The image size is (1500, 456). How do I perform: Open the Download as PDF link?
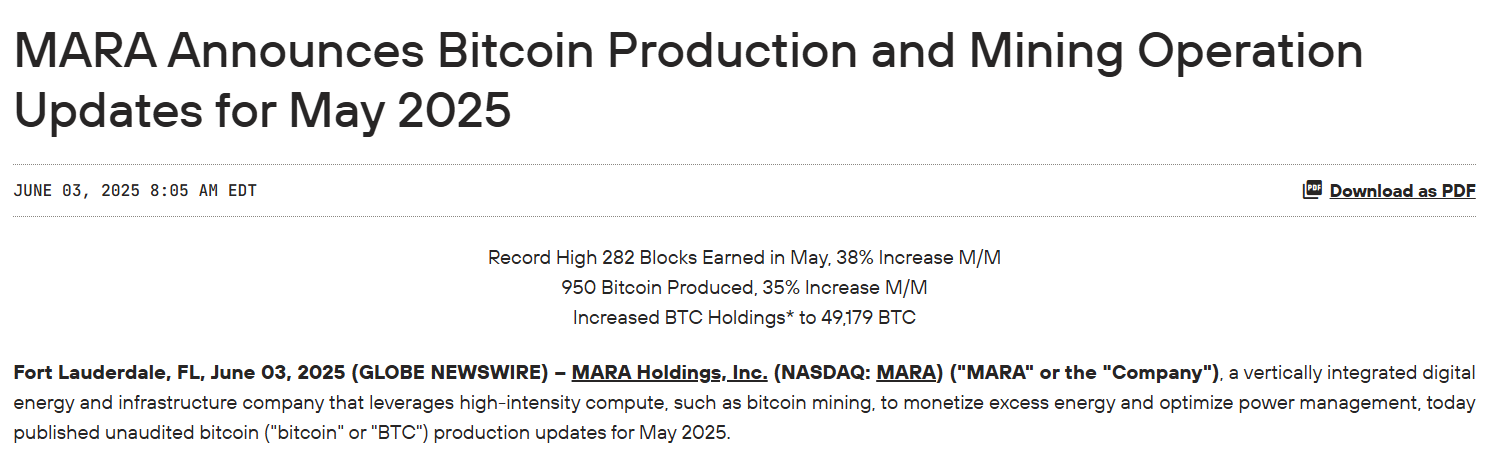click(1402, 191)
